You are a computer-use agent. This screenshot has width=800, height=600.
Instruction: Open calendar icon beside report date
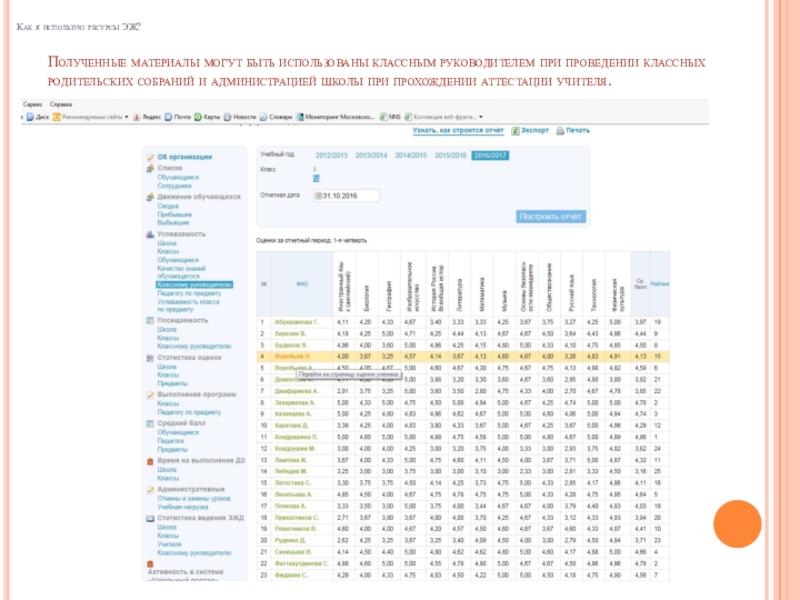coord(319,195)
